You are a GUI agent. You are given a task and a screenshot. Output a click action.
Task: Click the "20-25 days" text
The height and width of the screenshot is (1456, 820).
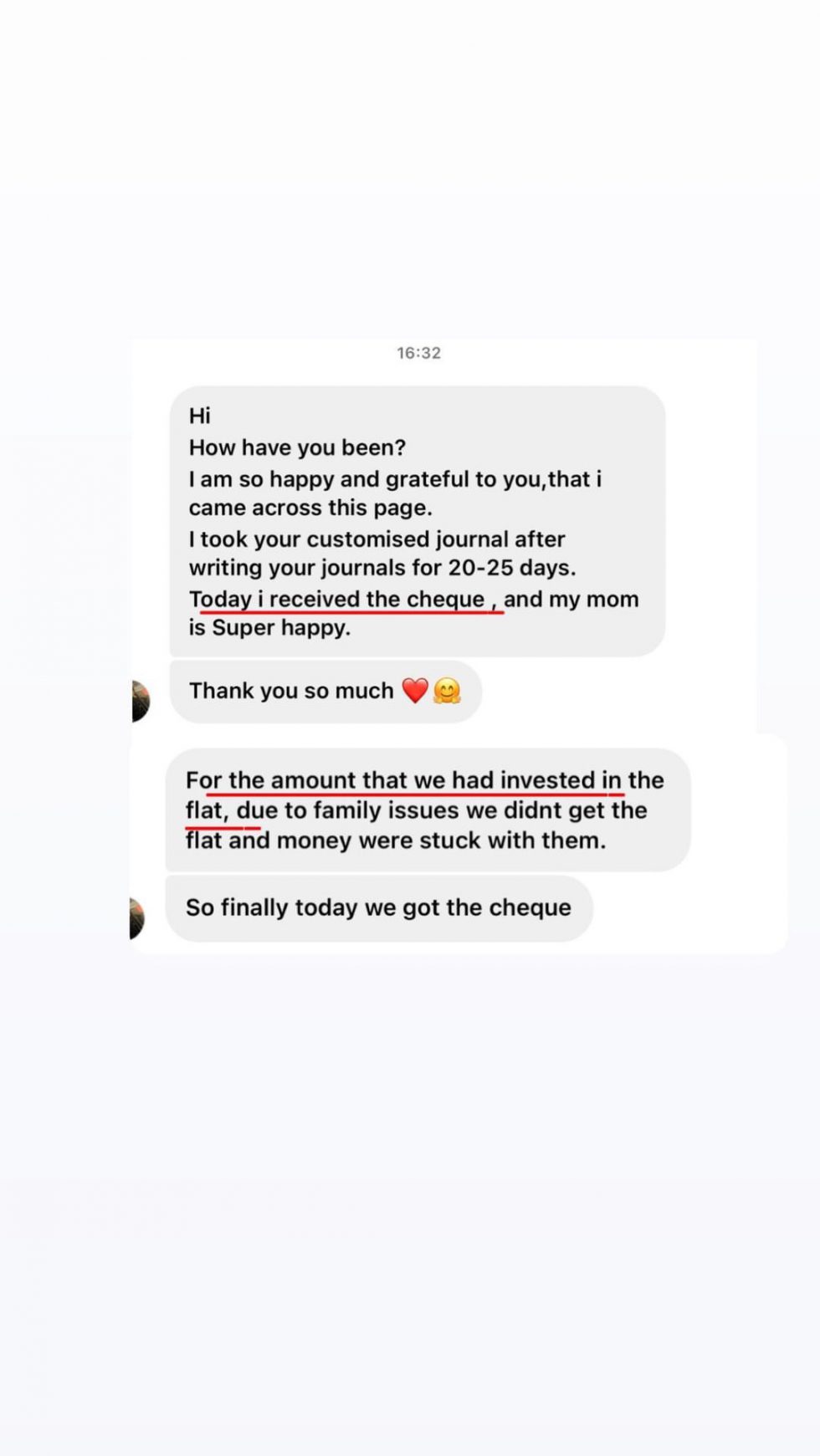[512, 568]
